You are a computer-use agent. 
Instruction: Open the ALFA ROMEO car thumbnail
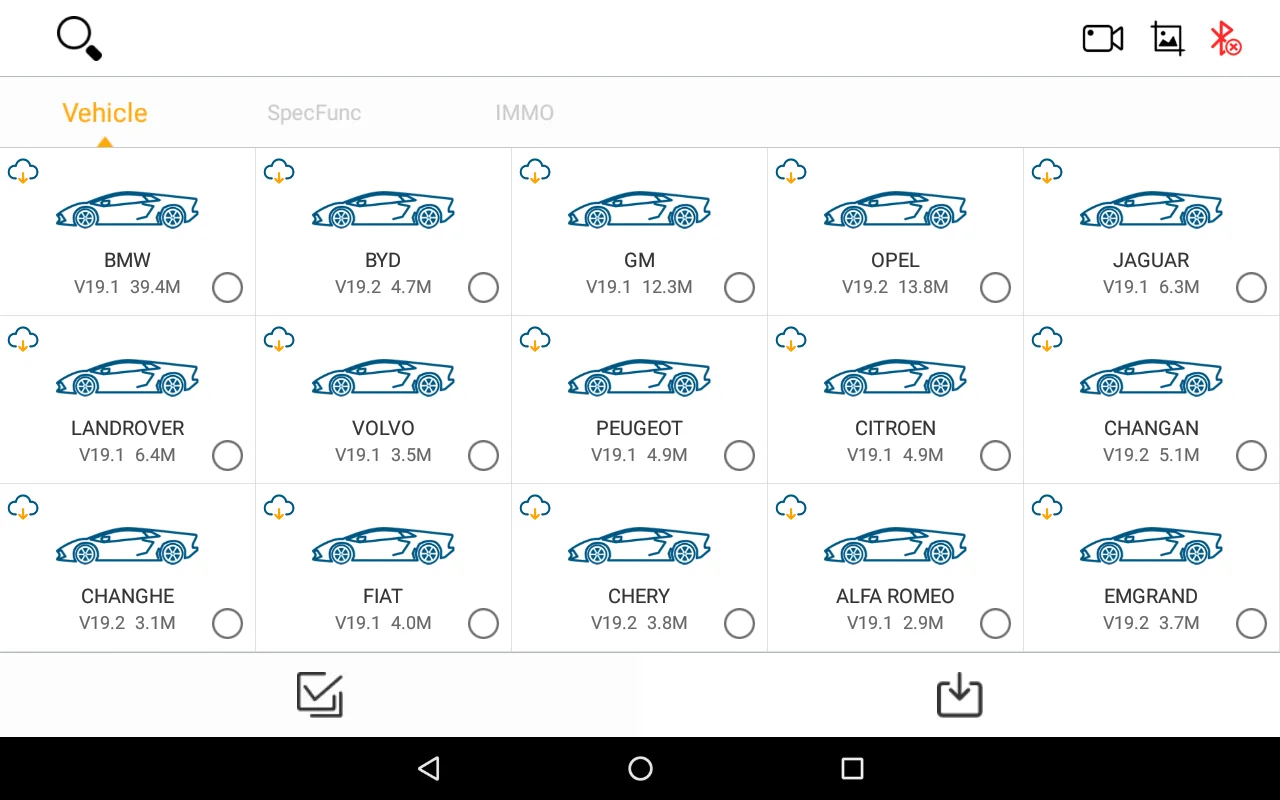pos(895,545)
